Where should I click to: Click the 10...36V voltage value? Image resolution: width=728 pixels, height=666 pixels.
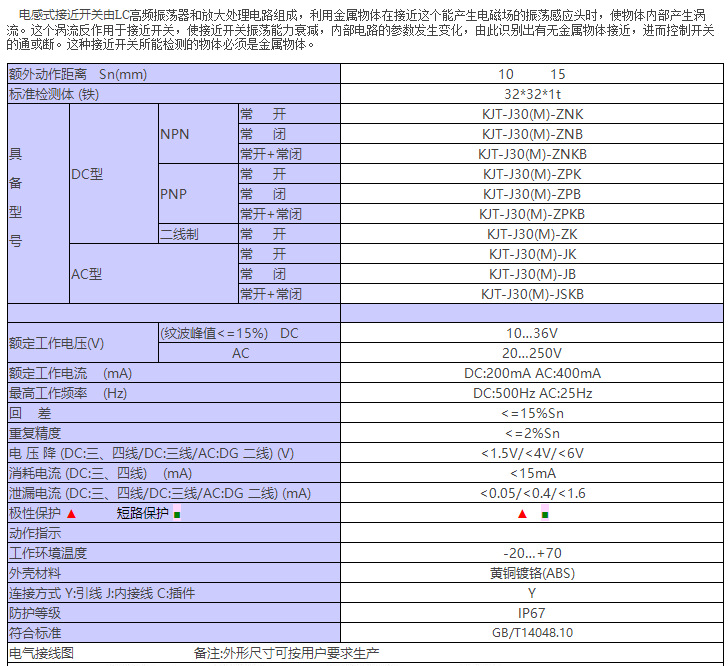(x=532, y=333)
